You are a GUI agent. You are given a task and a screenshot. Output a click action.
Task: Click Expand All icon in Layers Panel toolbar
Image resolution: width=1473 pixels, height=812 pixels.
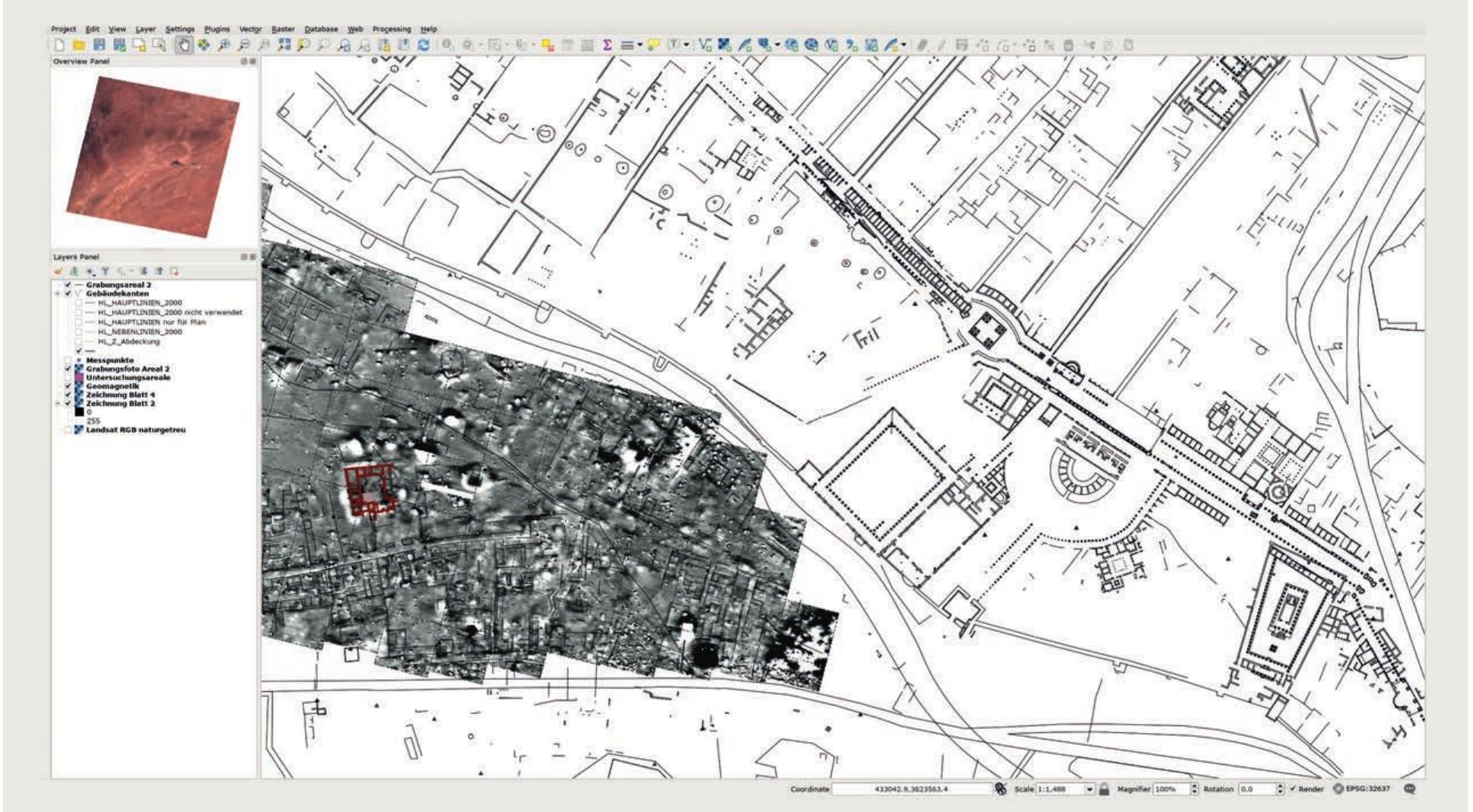click(143, 271)
